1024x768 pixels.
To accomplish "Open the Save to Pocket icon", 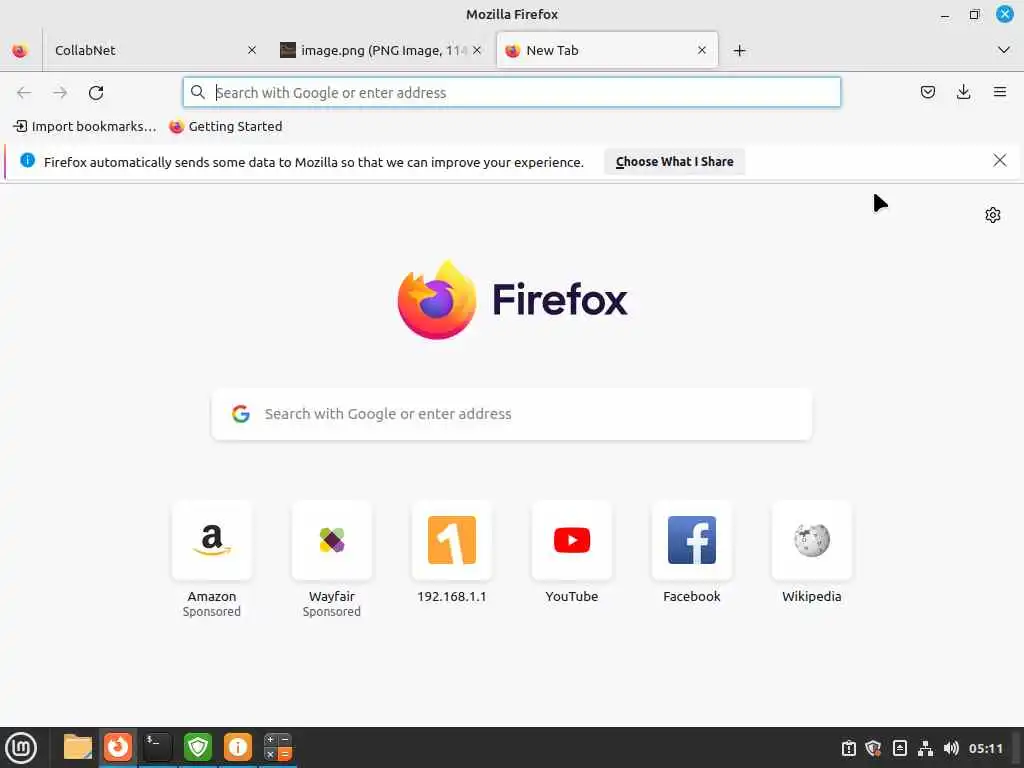I will click(927, 92).
